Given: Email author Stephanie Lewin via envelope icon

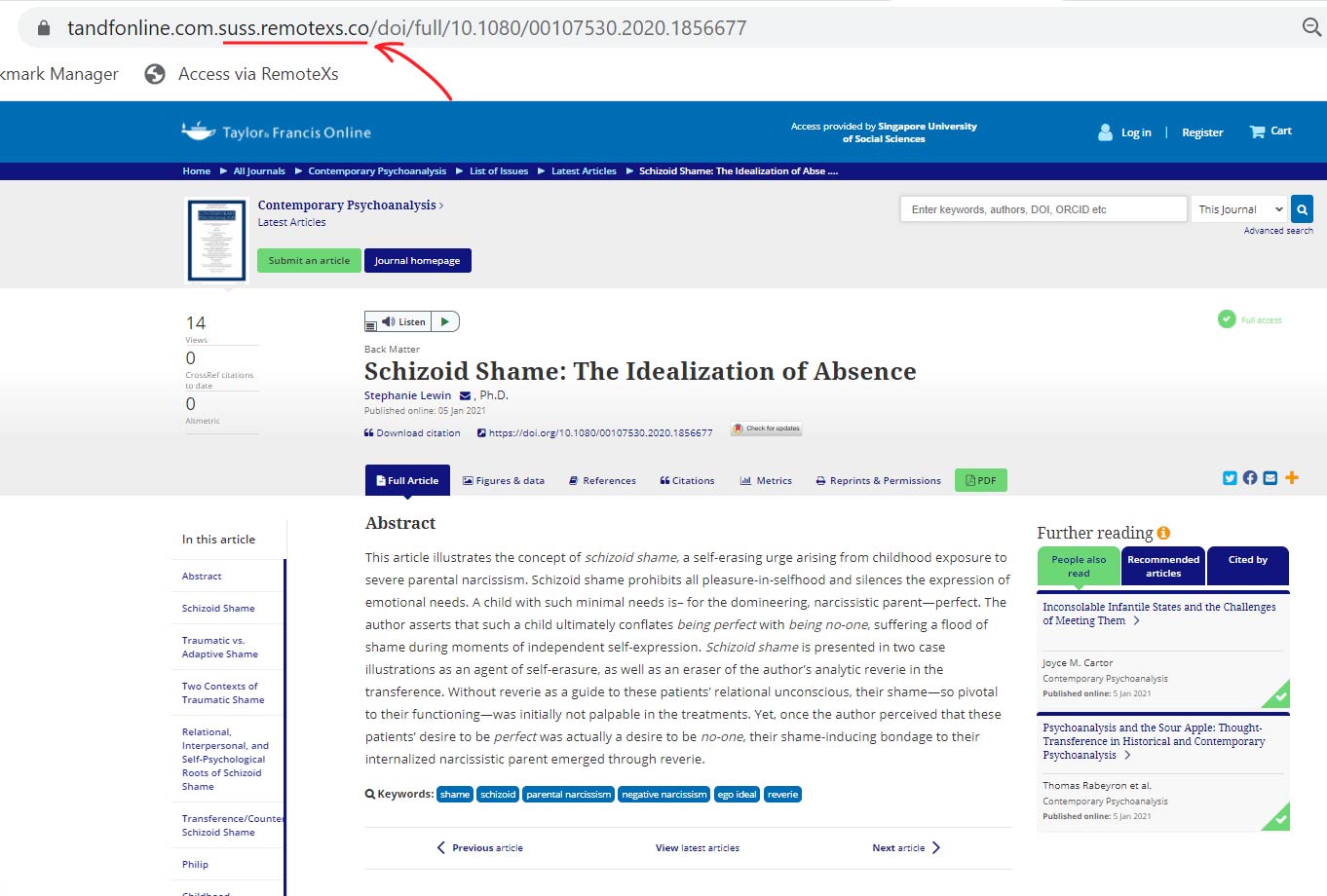Looking at the screenshot, I should [462, 394].
